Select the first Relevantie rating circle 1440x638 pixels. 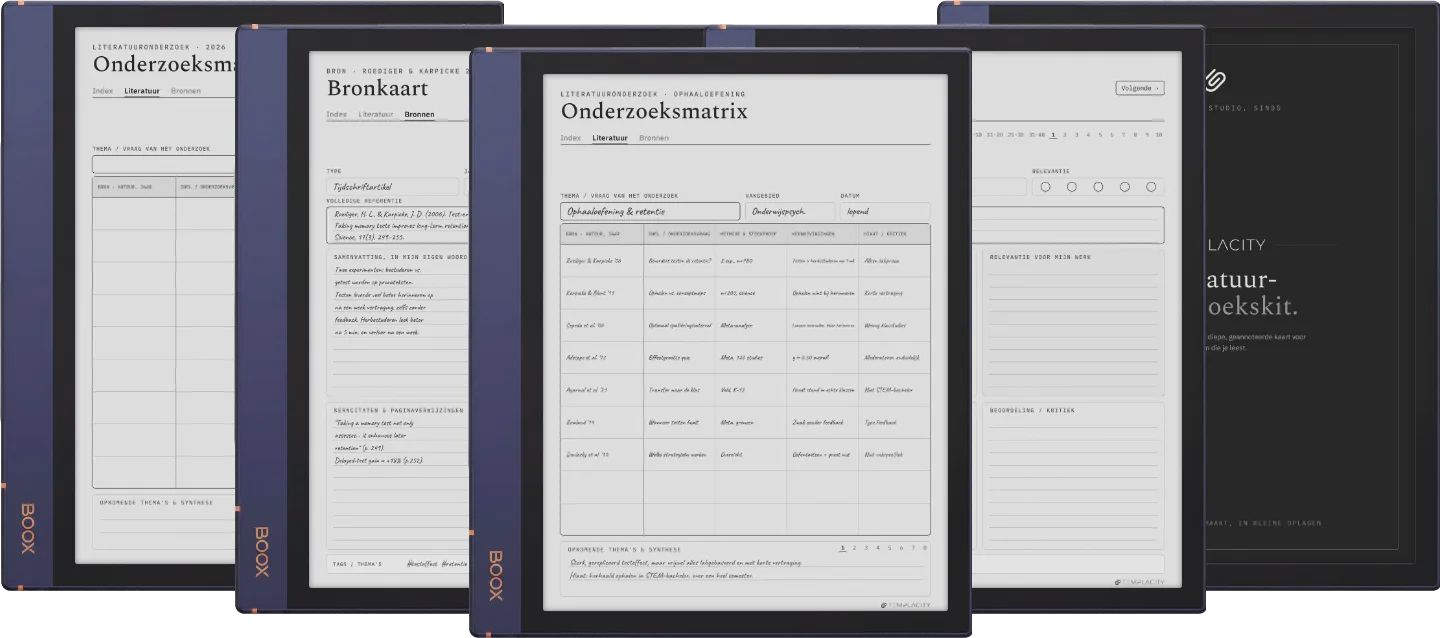[x=1045, y=187]
